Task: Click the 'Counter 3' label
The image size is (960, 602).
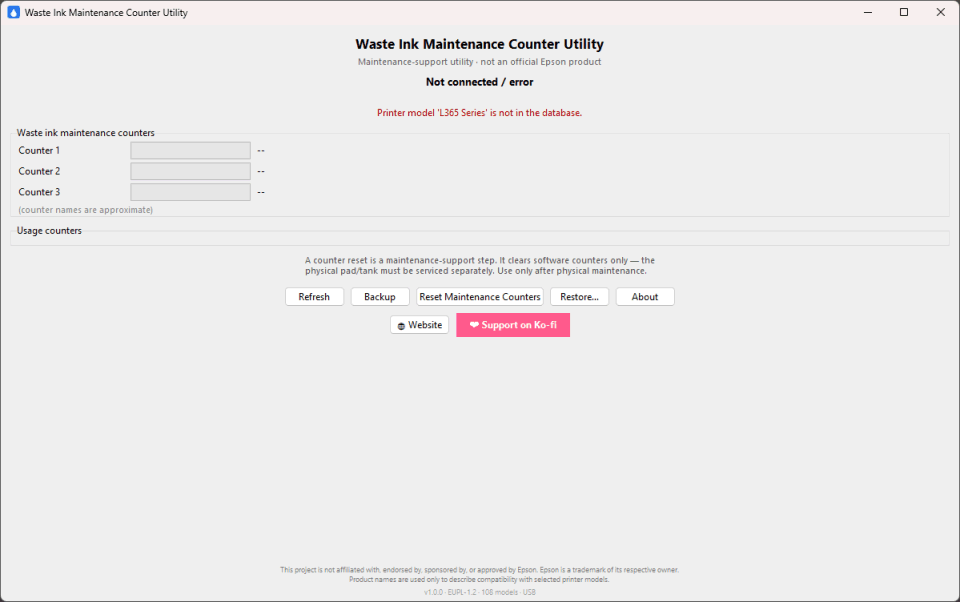Action: pos(39,192)
